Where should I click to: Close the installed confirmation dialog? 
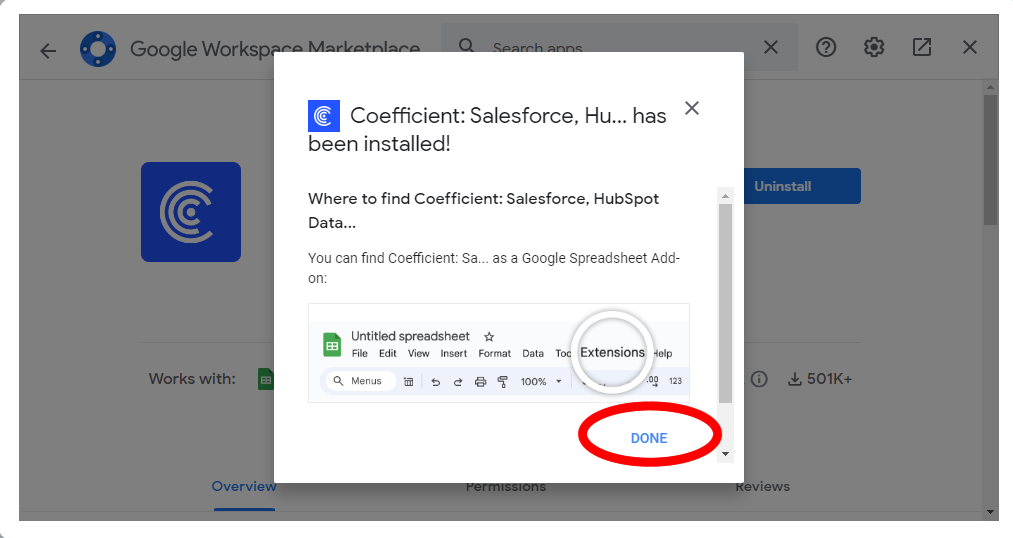[x=692, y=108]
